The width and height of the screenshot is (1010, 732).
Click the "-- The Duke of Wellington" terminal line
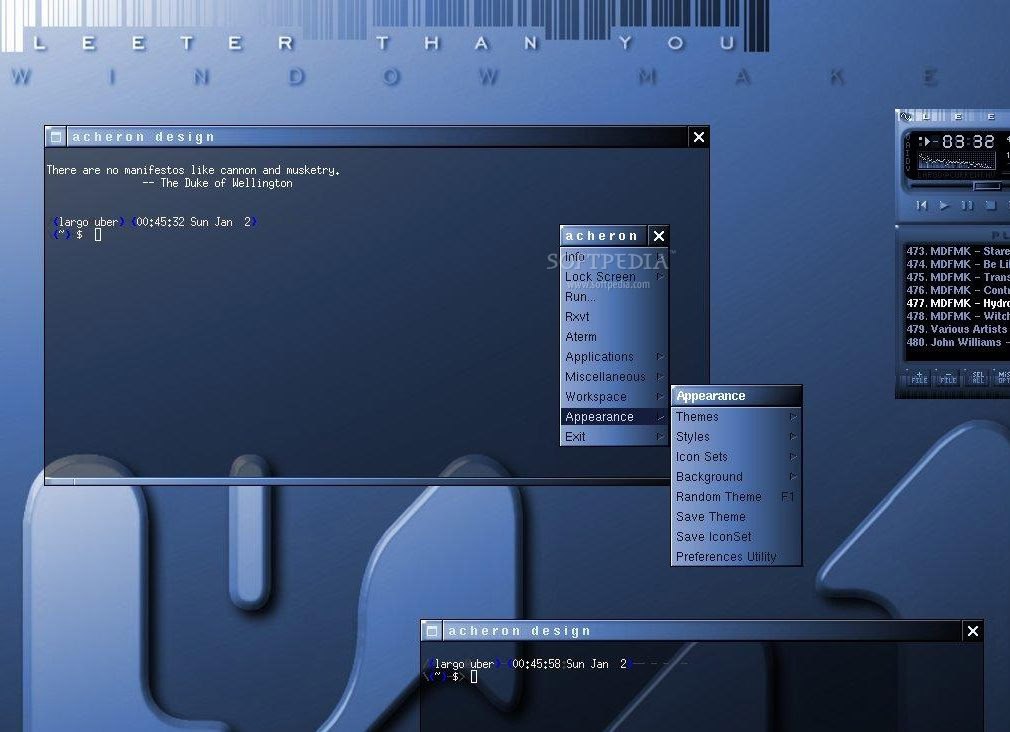click(x=218, y=183)
